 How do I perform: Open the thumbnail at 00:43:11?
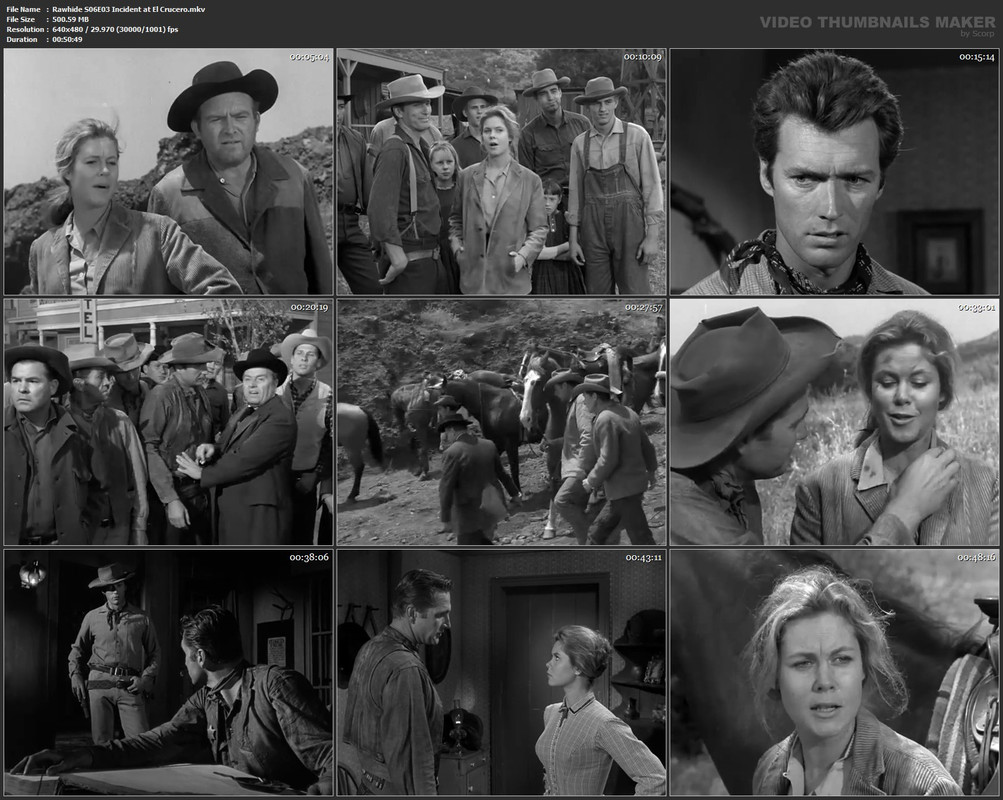[502, 672]
